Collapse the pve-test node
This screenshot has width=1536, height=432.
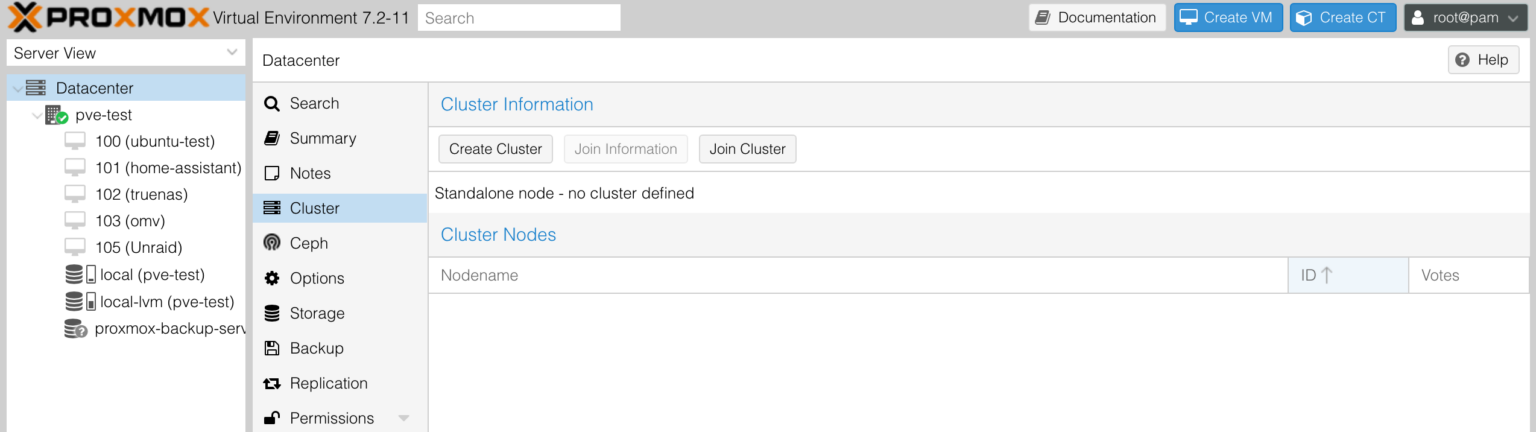(36, 115)
